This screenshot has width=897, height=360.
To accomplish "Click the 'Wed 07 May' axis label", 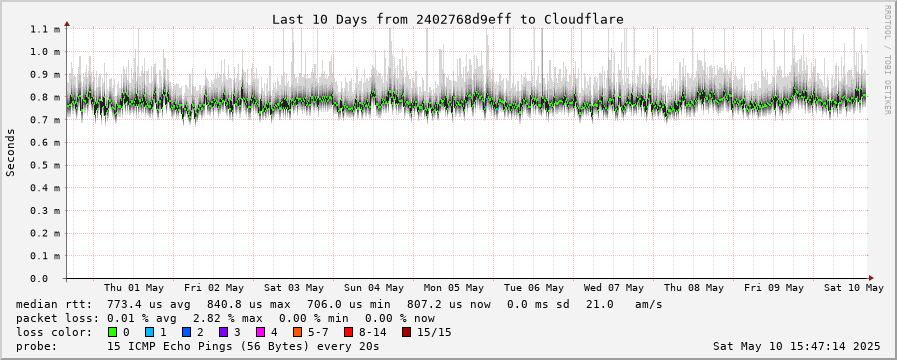I will [614, 288].
